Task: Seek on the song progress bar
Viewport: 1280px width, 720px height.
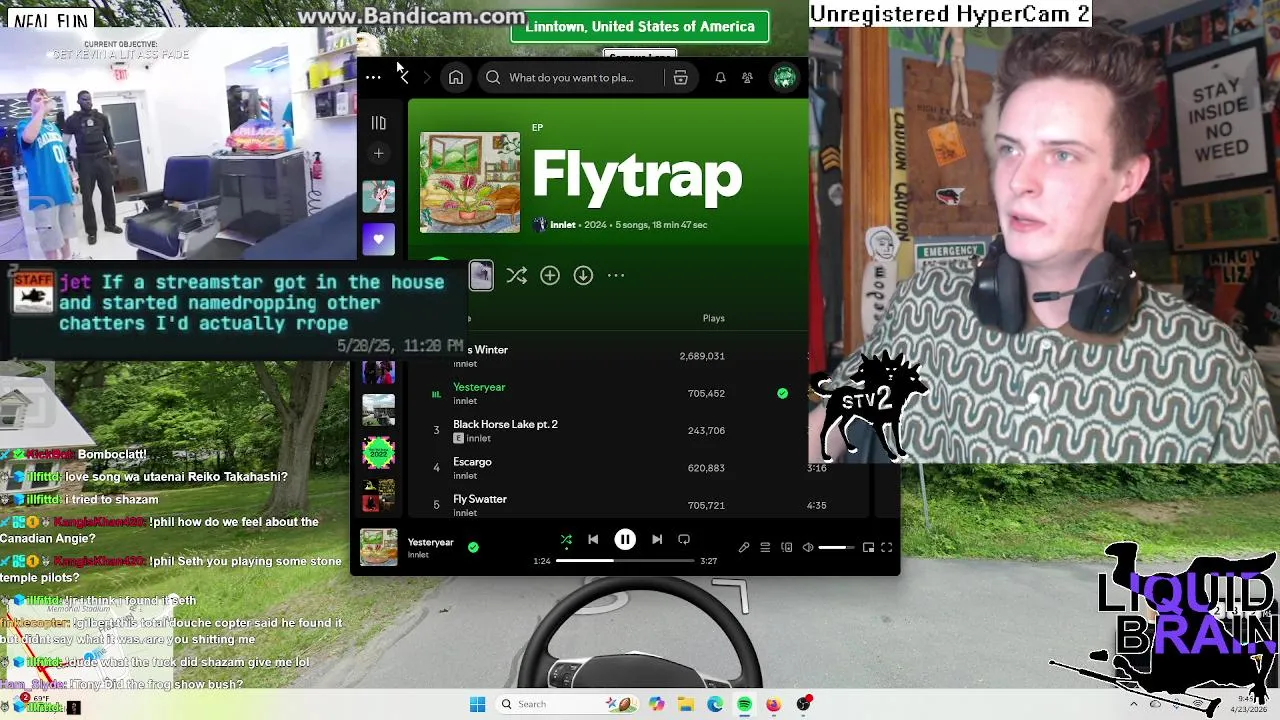Action: click(x=625, y=561)
